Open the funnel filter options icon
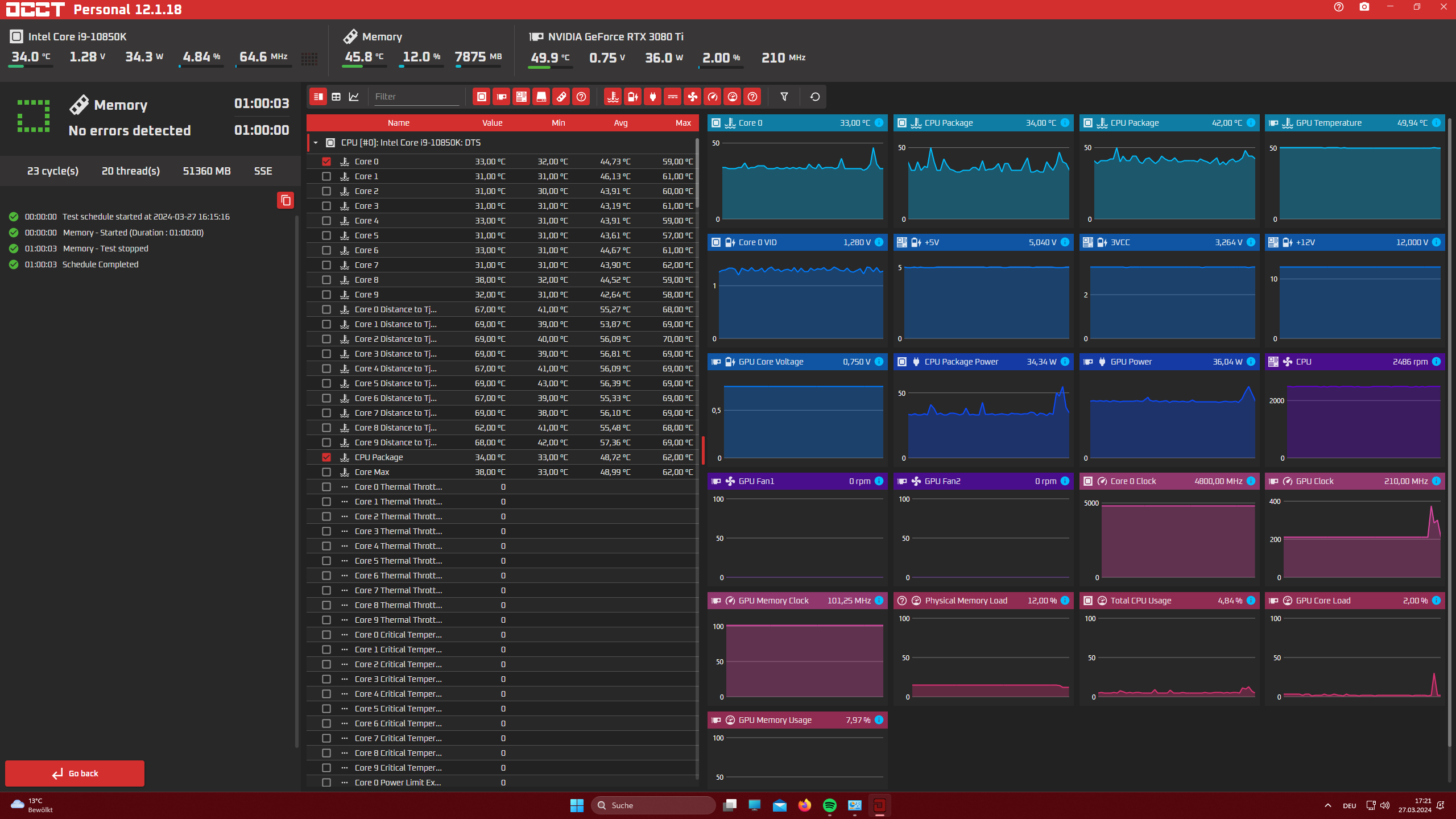1456x819 pixels. (x=784, y=97)
